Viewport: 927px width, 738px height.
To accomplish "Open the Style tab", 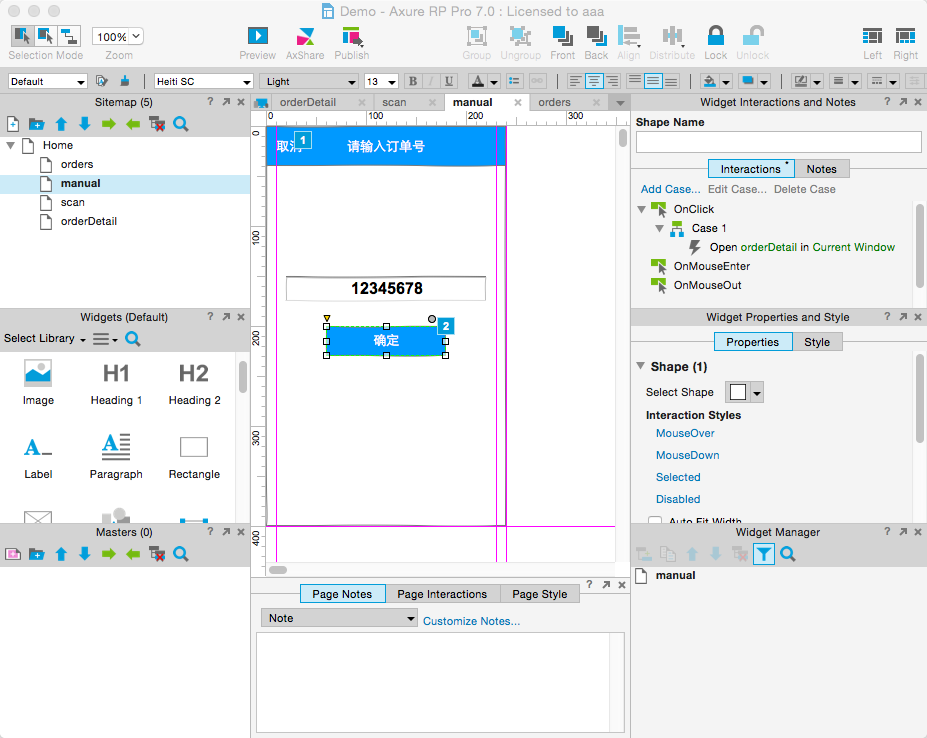I will [x=817, y=342].
